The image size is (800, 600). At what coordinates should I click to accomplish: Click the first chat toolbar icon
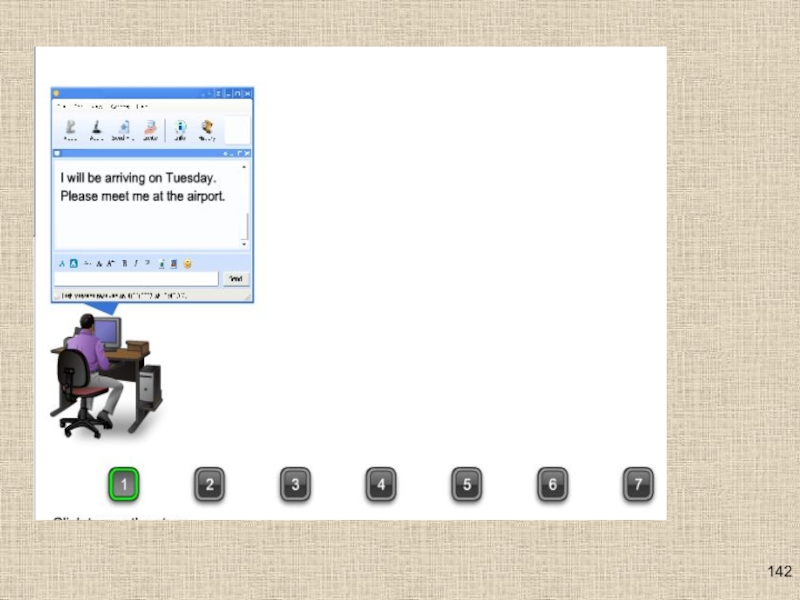point(70,130)
